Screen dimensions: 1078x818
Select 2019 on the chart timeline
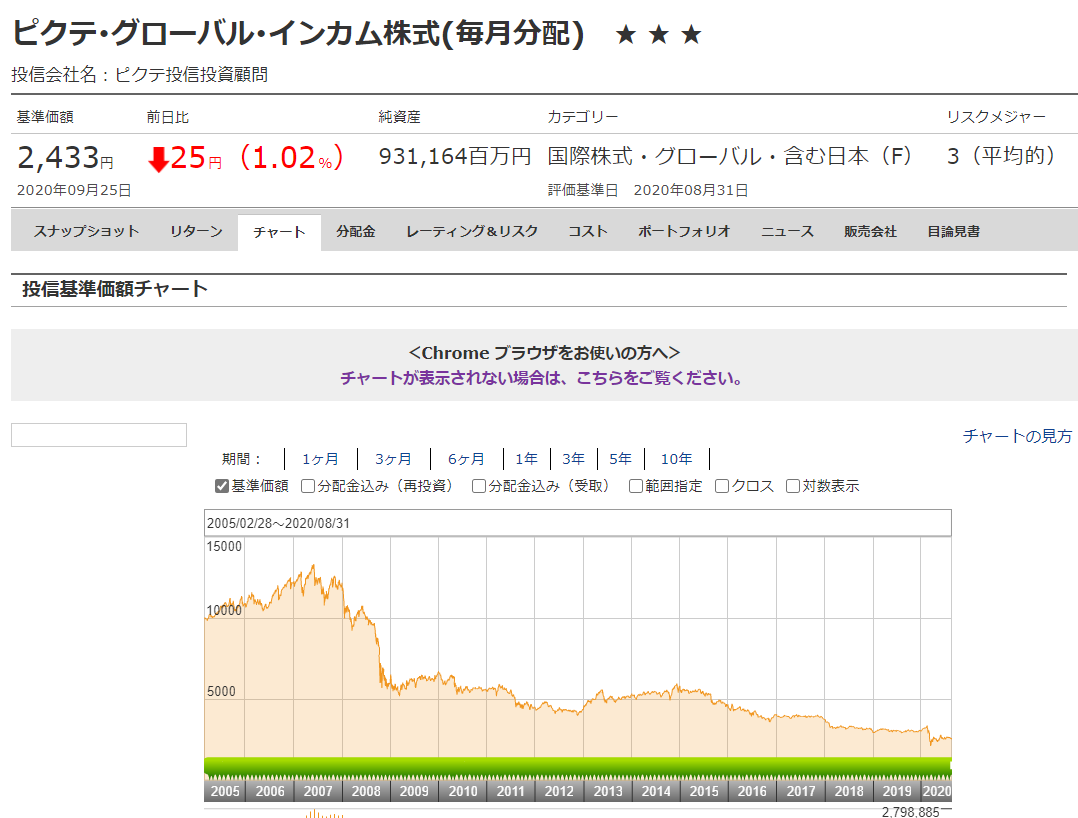(x=897, y=791)
